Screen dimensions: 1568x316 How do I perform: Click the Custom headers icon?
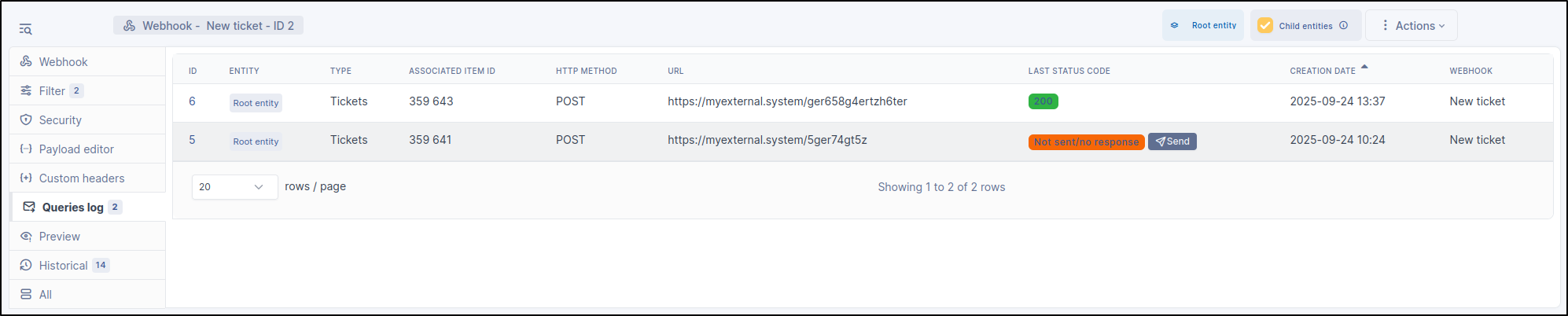[x=26, y=178]
